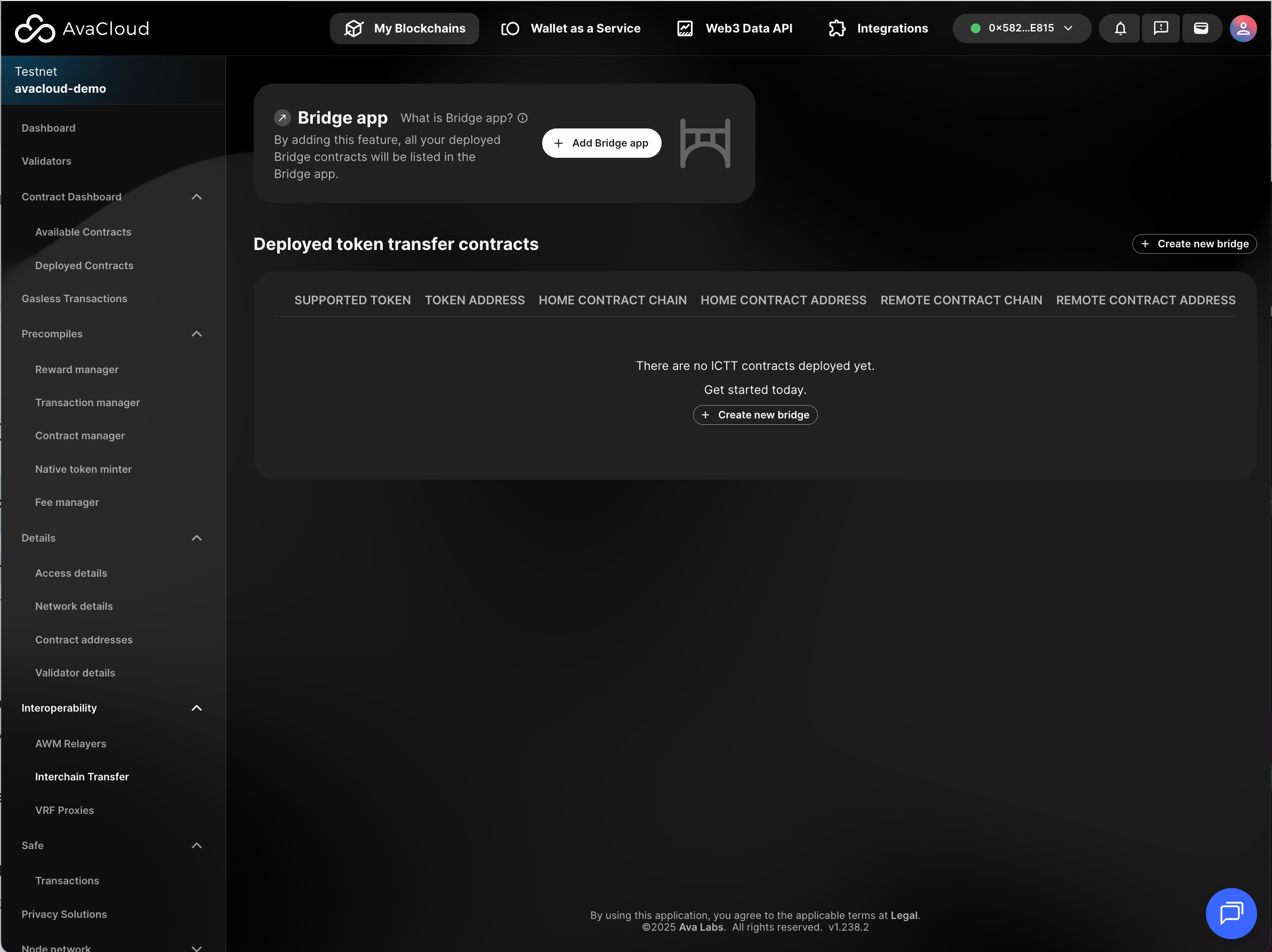Image resolution: width=1272 pixels, height=952 pixels.
Task: Select AWM Relayers in the sidebar
Action: pyautogui.click(x=71, y=744)
